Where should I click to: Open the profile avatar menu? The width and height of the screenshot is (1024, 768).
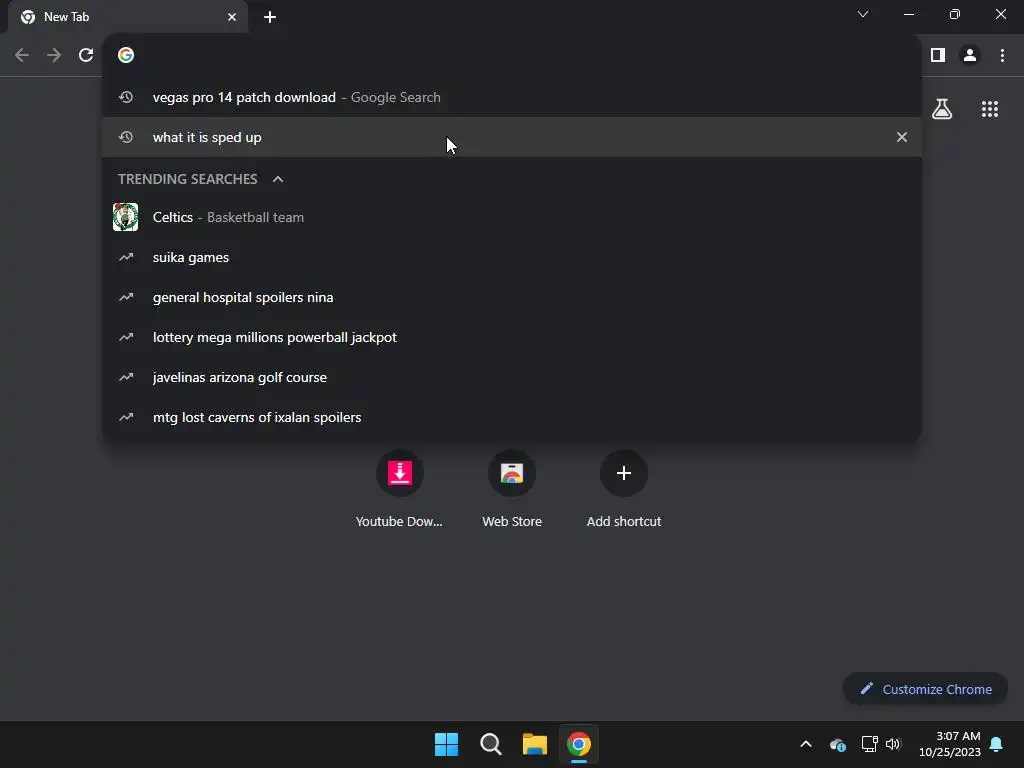click(x=970, y=56)
